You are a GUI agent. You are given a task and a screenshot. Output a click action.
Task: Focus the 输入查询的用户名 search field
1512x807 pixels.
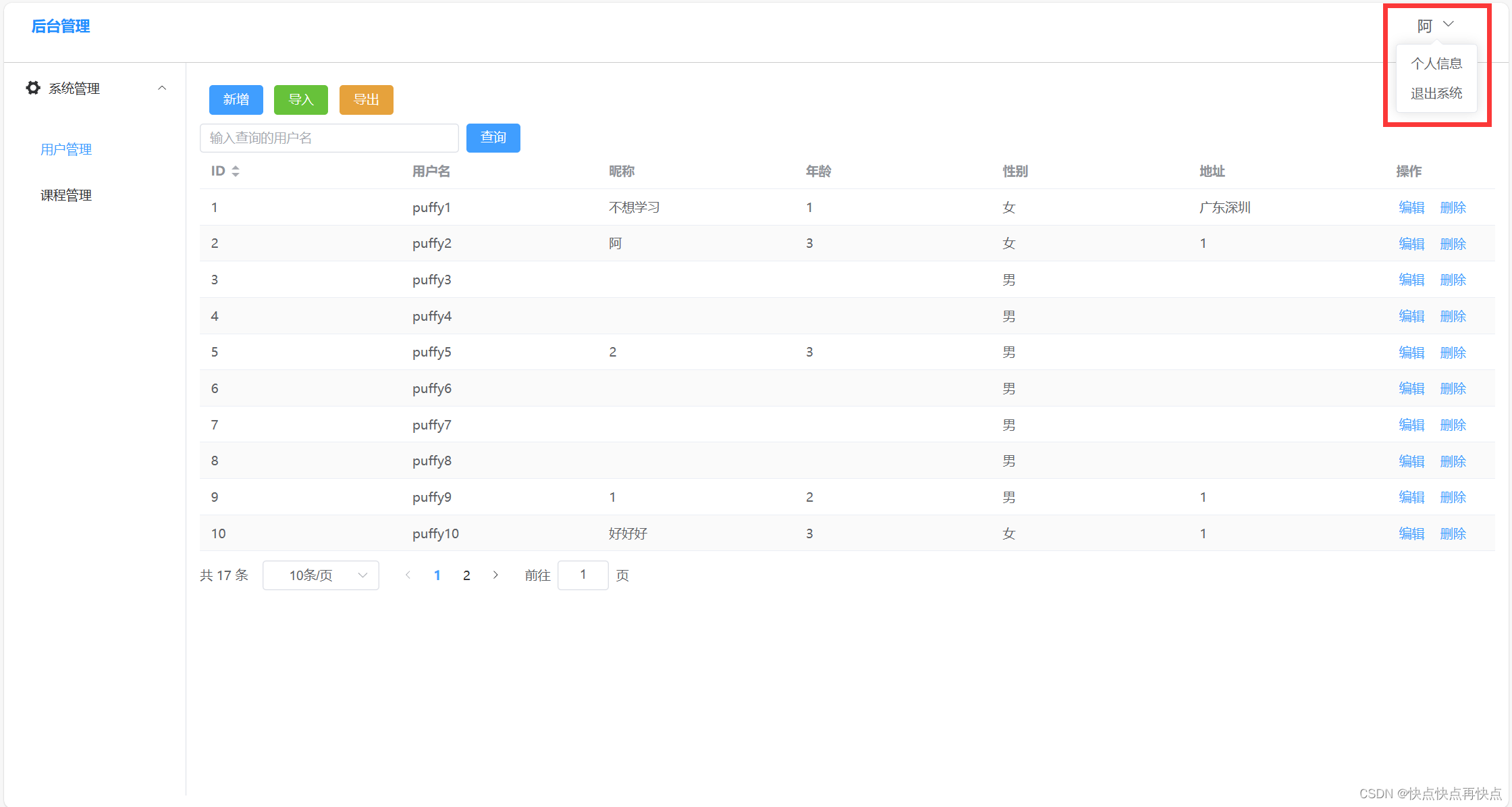click(x=329, y=138)
